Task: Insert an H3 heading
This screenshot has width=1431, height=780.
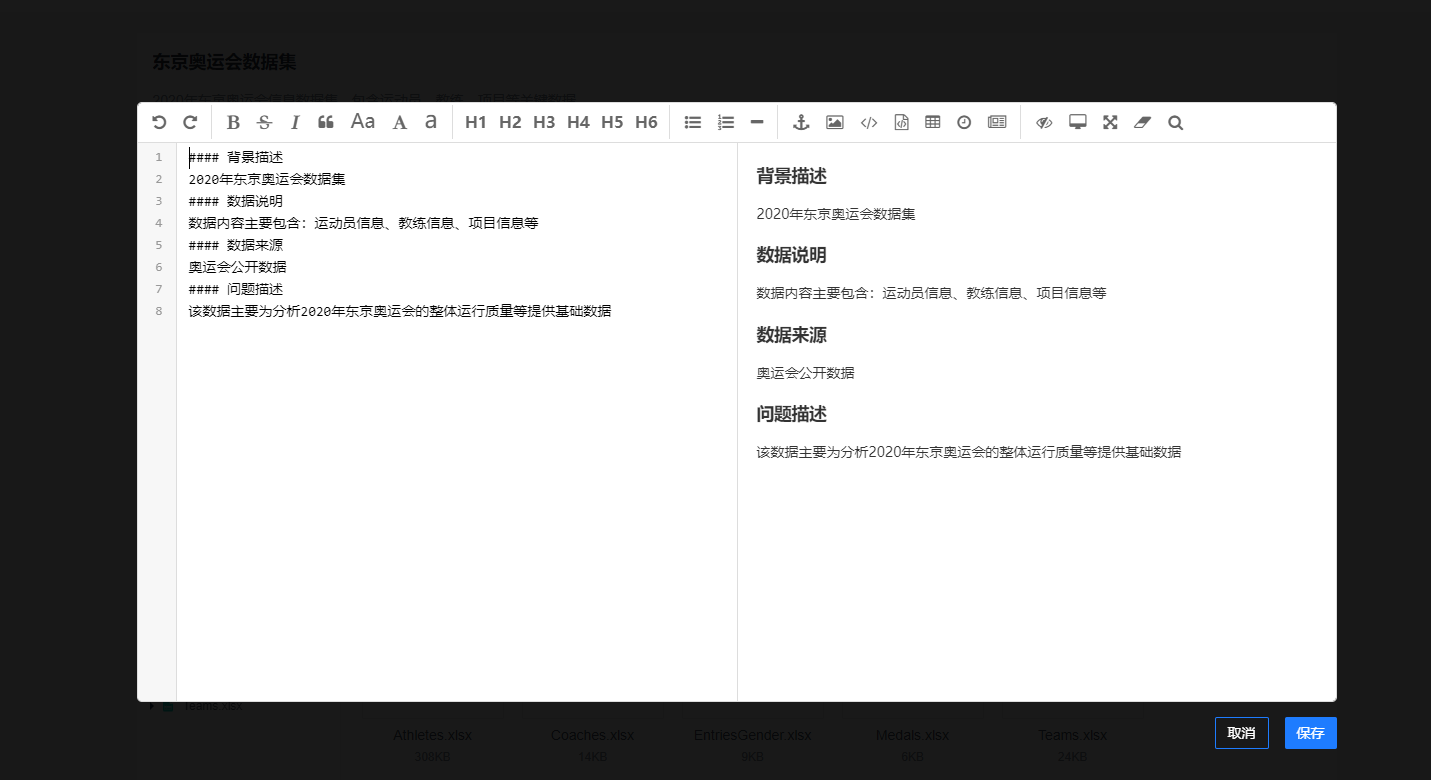Action: (x=544, y=122)
